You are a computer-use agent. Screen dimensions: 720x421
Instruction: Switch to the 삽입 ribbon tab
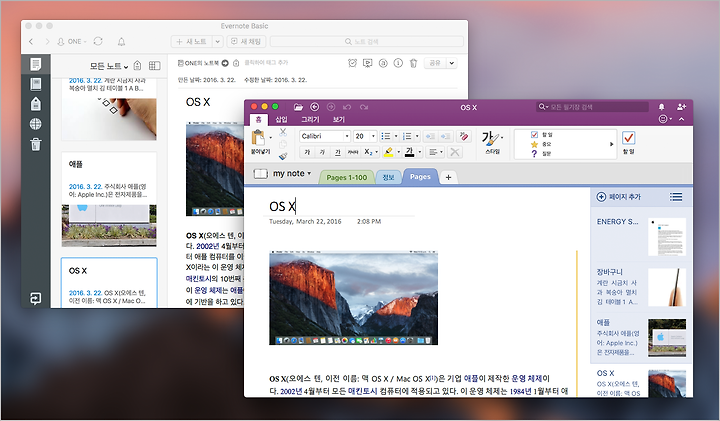click(x=281, y=119)
